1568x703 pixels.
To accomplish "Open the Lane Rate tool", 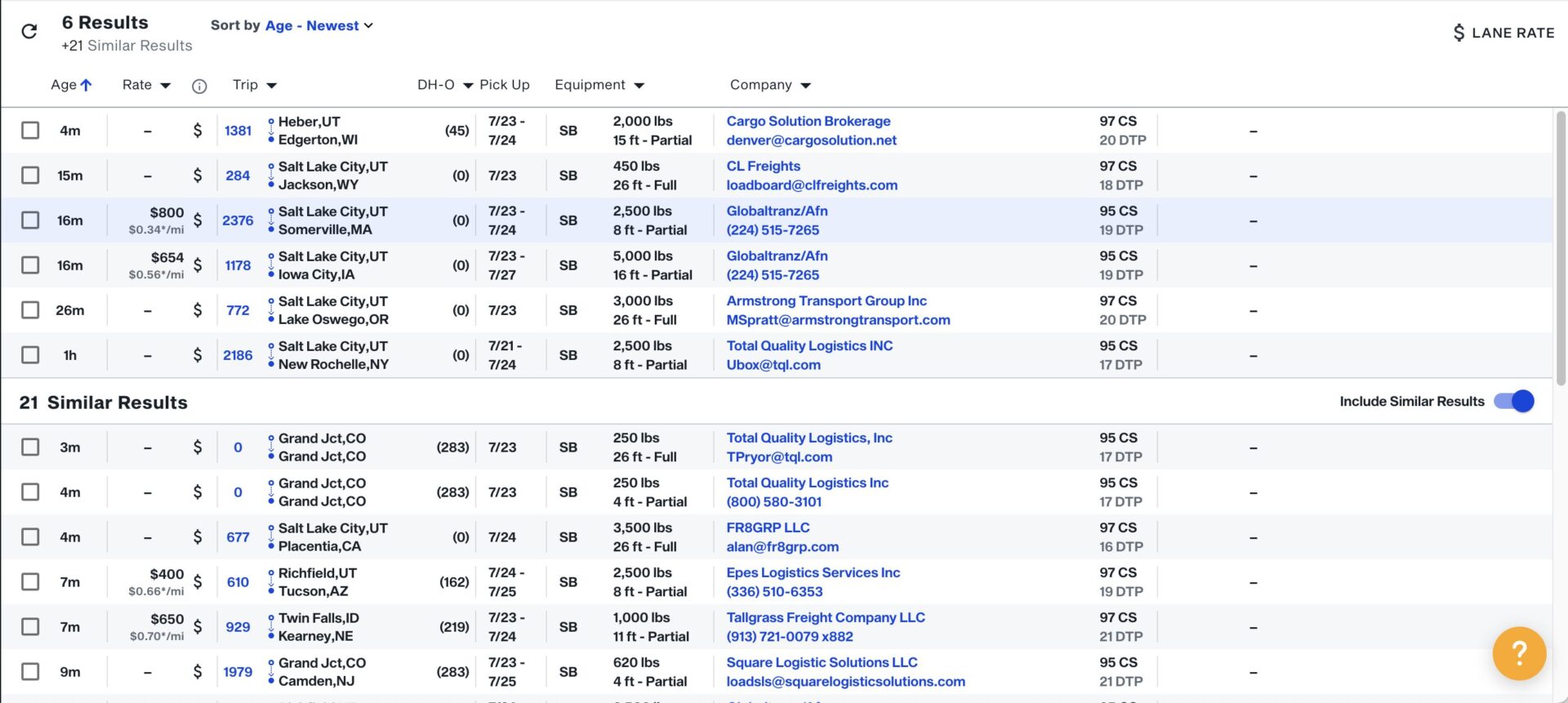I will pyautogui.click(x=1503, y=33).
